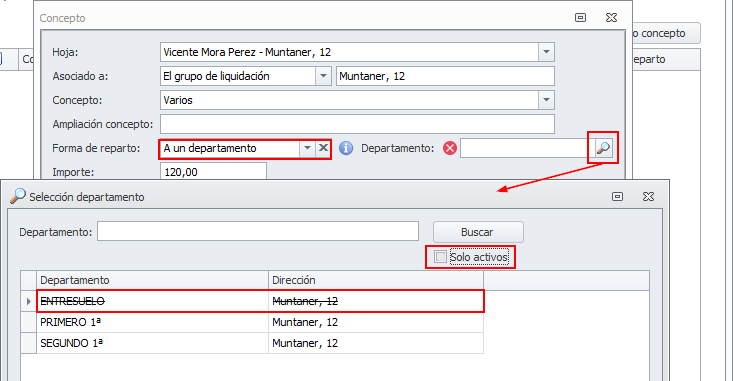
Task: Click the magnifier icon in Selección departamento title
Action: pos(18,196)
